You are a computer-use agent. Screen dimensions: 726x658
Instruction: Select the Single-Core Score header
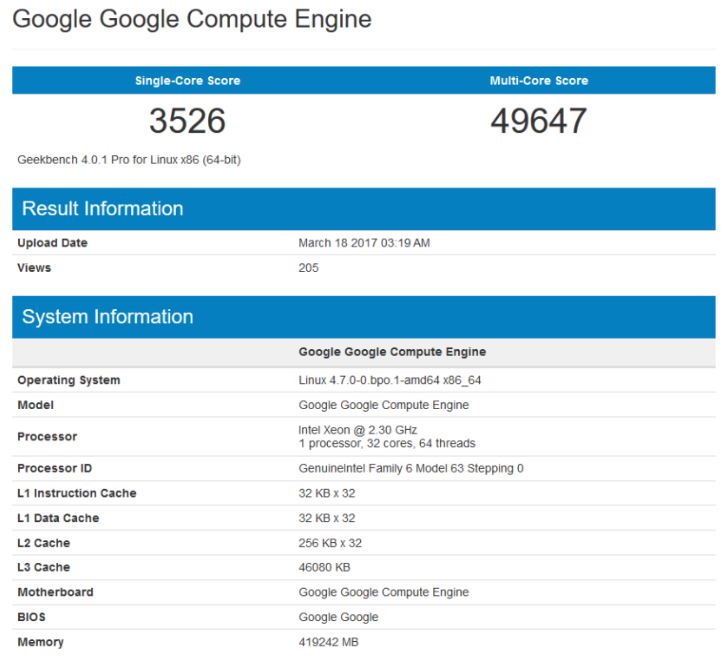click(188, 81)
